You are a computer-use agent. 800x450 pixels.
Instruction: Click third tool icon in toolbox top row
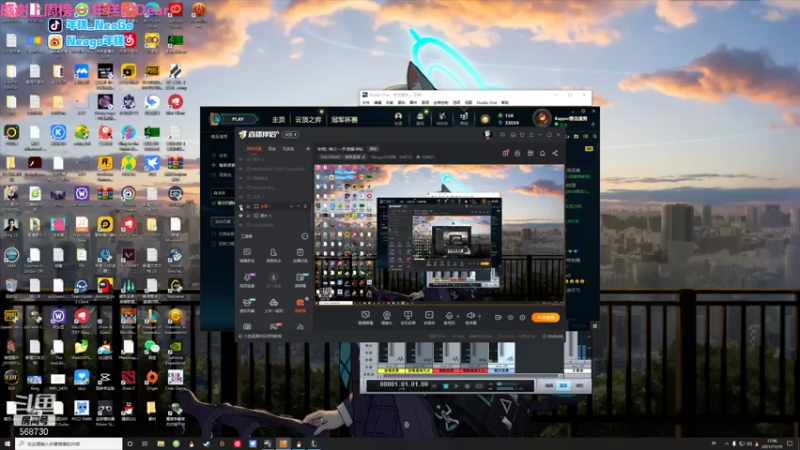(x=300, y=254)
